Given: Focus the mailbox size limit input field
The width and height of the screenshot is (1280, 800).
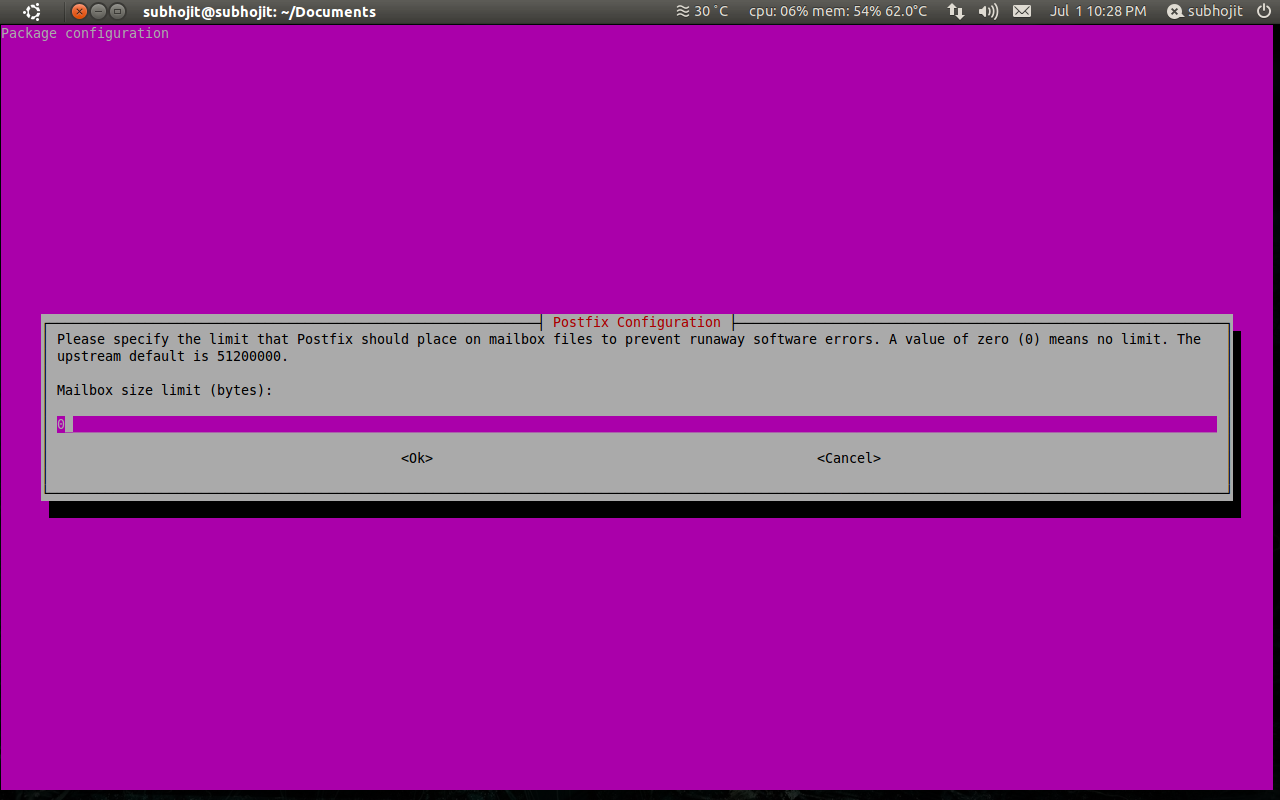Looking at the screenshot, I should 636,424.
